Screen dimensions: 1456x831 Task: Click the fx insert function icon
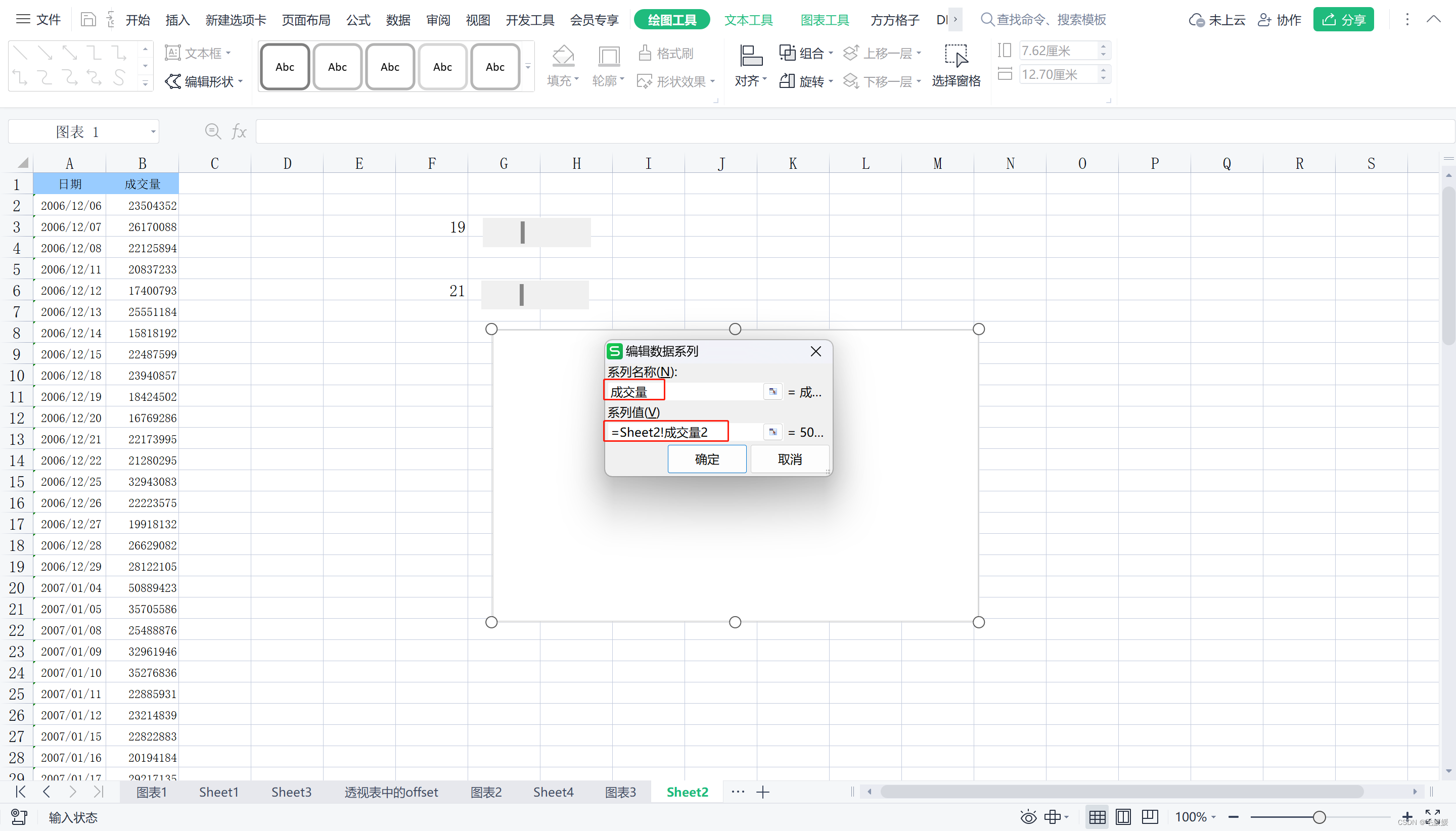239,131
